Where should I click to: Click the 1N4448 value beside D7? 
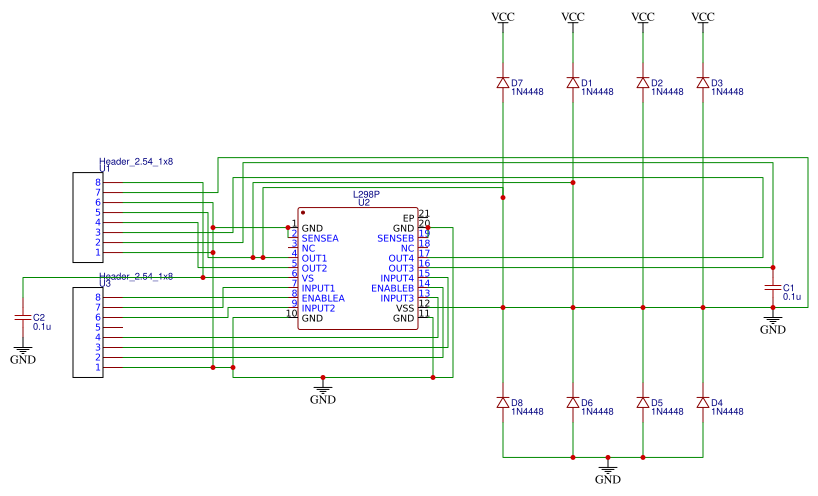tap(527, 92)
